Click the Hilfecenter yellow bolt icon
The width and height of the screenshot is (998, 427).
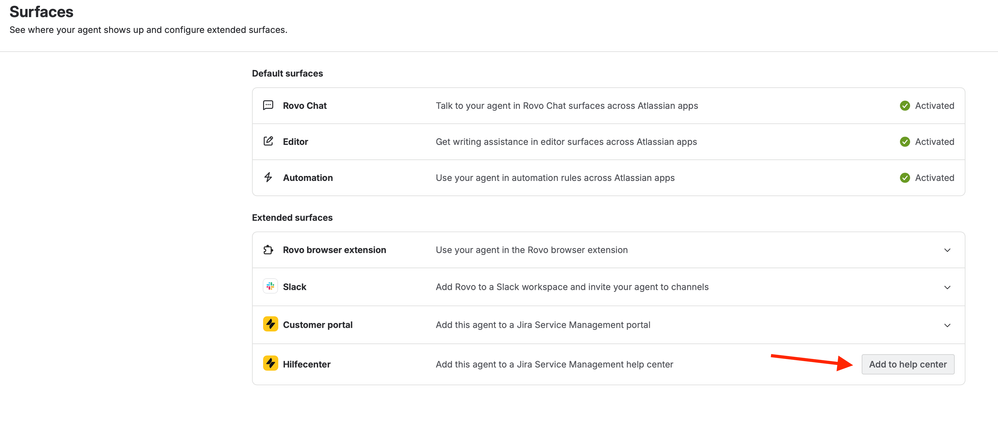270,363
